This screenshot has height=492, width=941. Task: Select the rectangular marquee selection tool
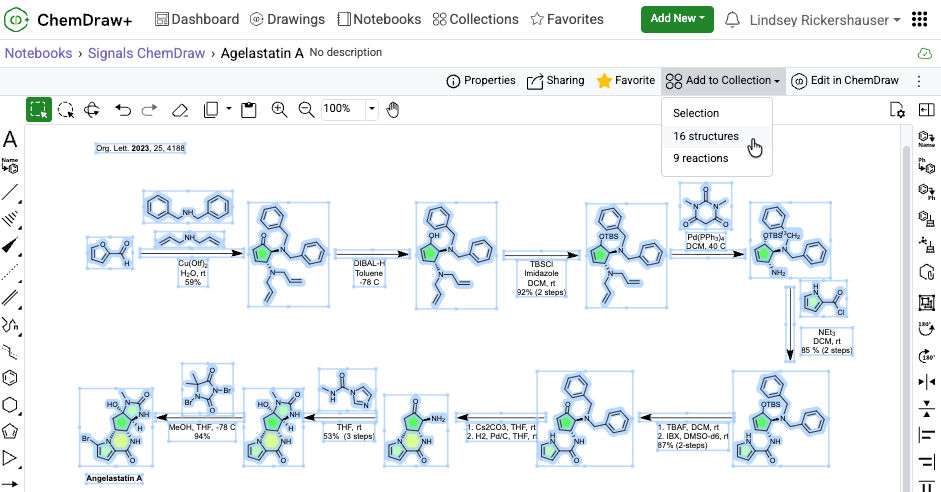tap(39, 110)
